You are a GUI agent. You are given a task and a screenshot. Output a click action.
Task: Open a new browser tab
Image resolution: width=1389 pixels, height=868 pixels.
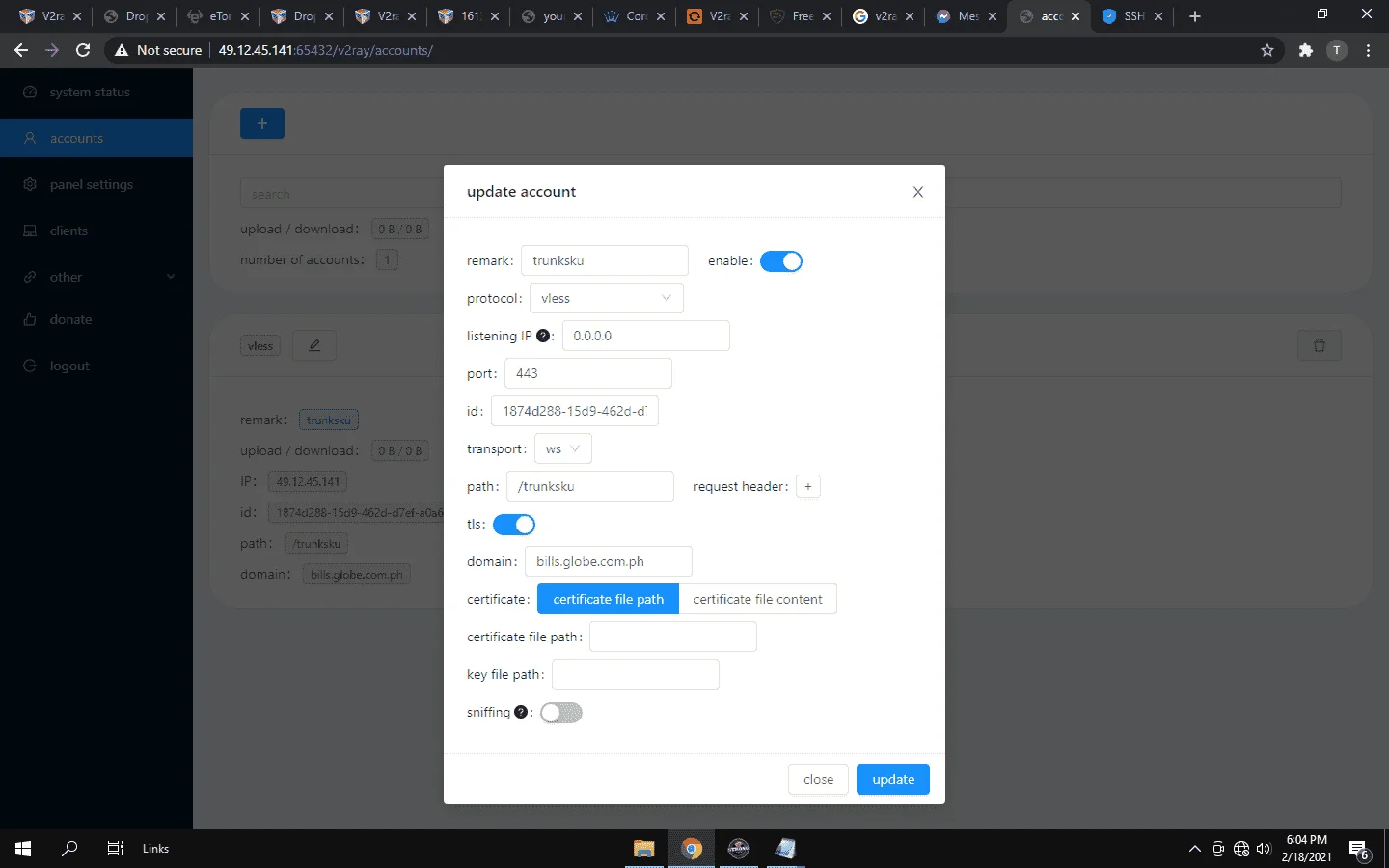pos(1195,16)
